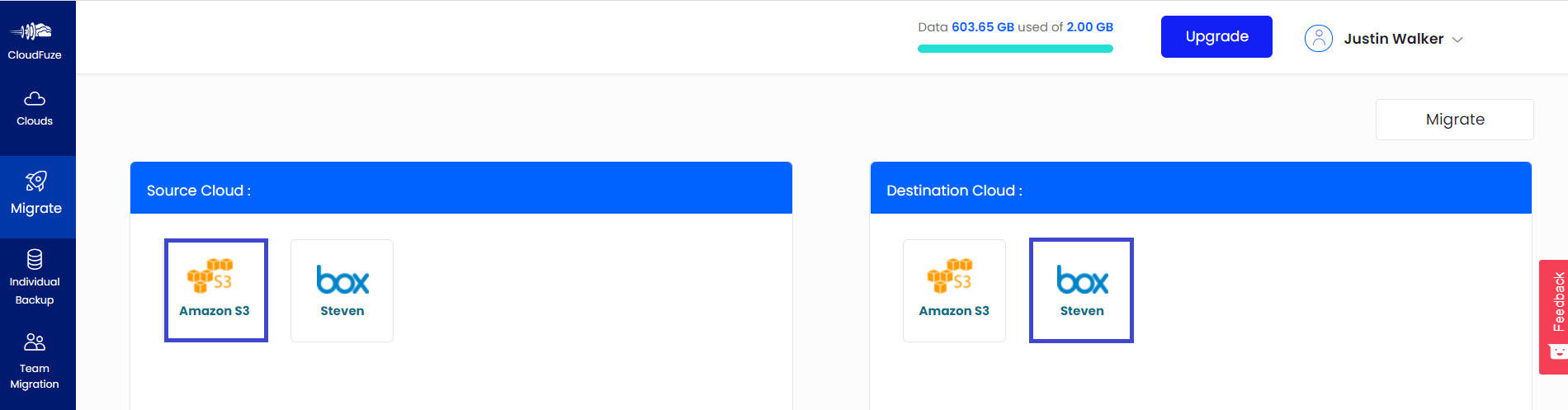Click the Source Cloud header bar
The height and width of the screenshot is (410, 1568).
[461, 188]
